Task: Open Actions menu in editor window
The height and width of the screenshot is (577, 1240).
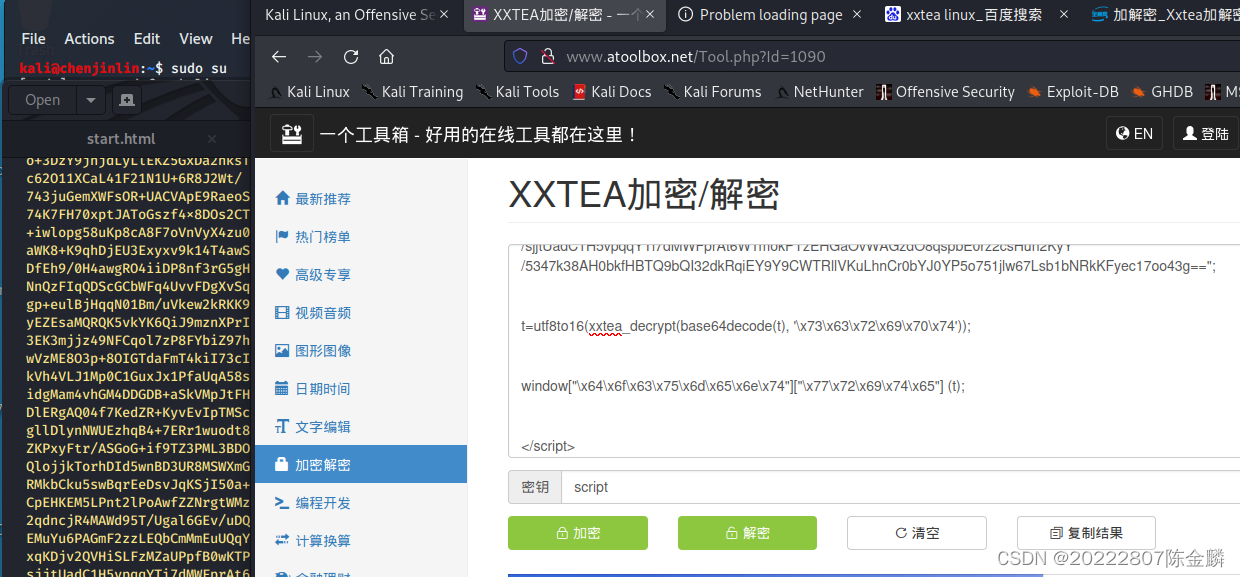Action: point(89,39)
